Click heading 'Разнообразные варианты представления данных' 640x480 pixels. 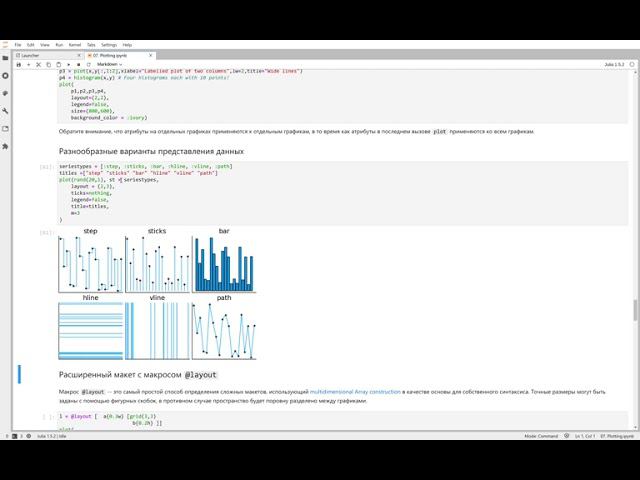(151, 151)
